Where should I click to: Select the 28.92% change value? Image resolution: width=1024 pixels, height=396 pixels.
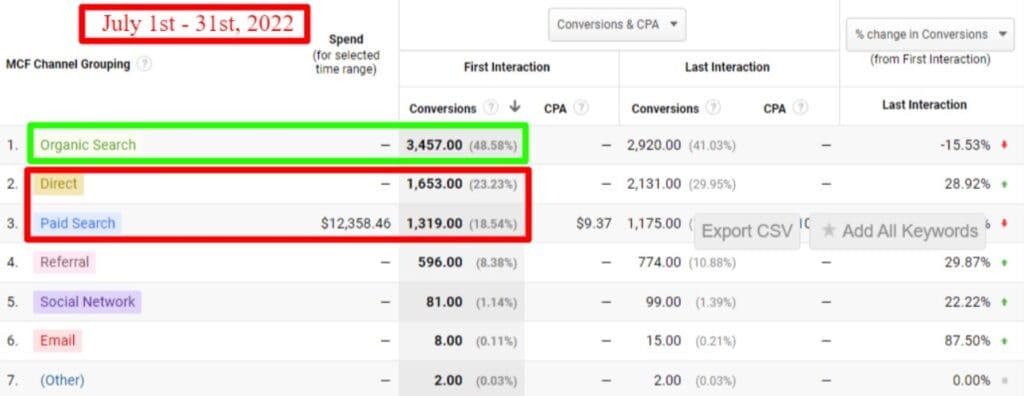click(967, 184)
